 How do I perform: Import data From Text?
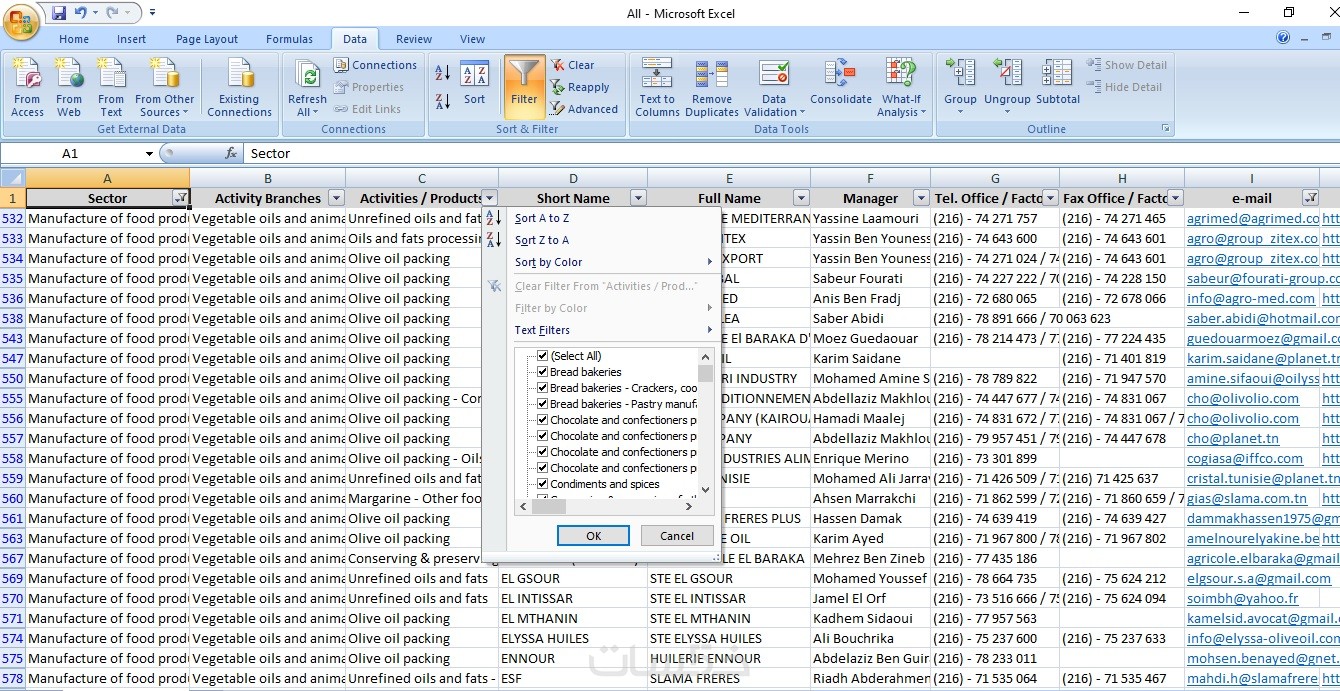click(x=111, y=87)
